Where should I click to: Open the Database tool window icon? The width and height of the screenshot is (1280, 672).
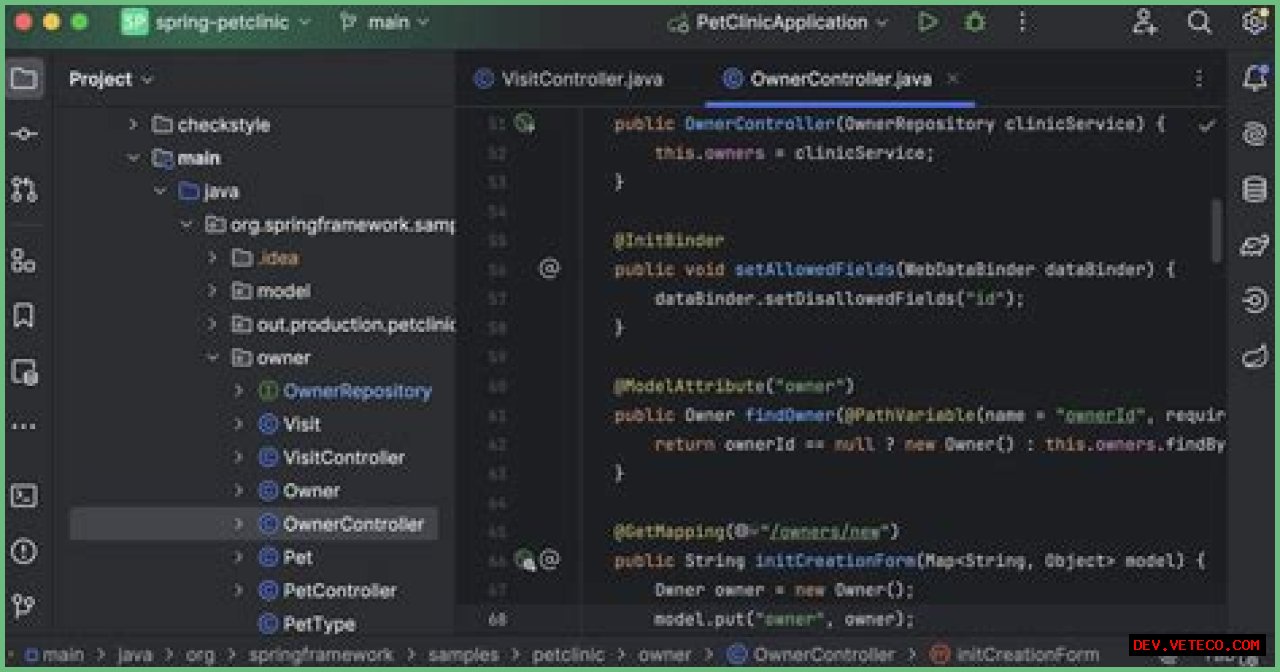click(1254, 189)
